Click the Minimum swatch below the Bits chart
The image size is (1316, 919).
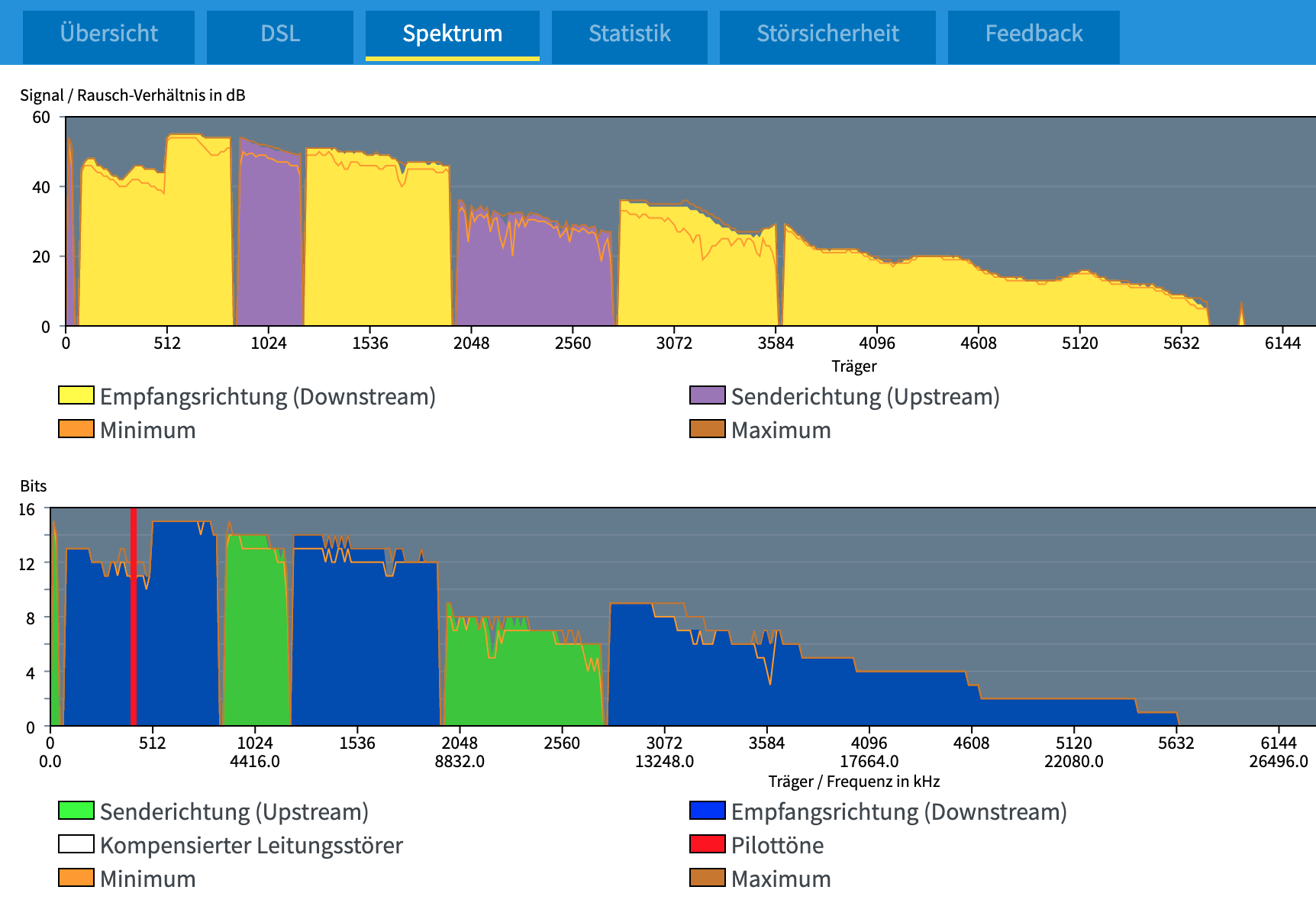pyautogui.click(x=76, y=878)
